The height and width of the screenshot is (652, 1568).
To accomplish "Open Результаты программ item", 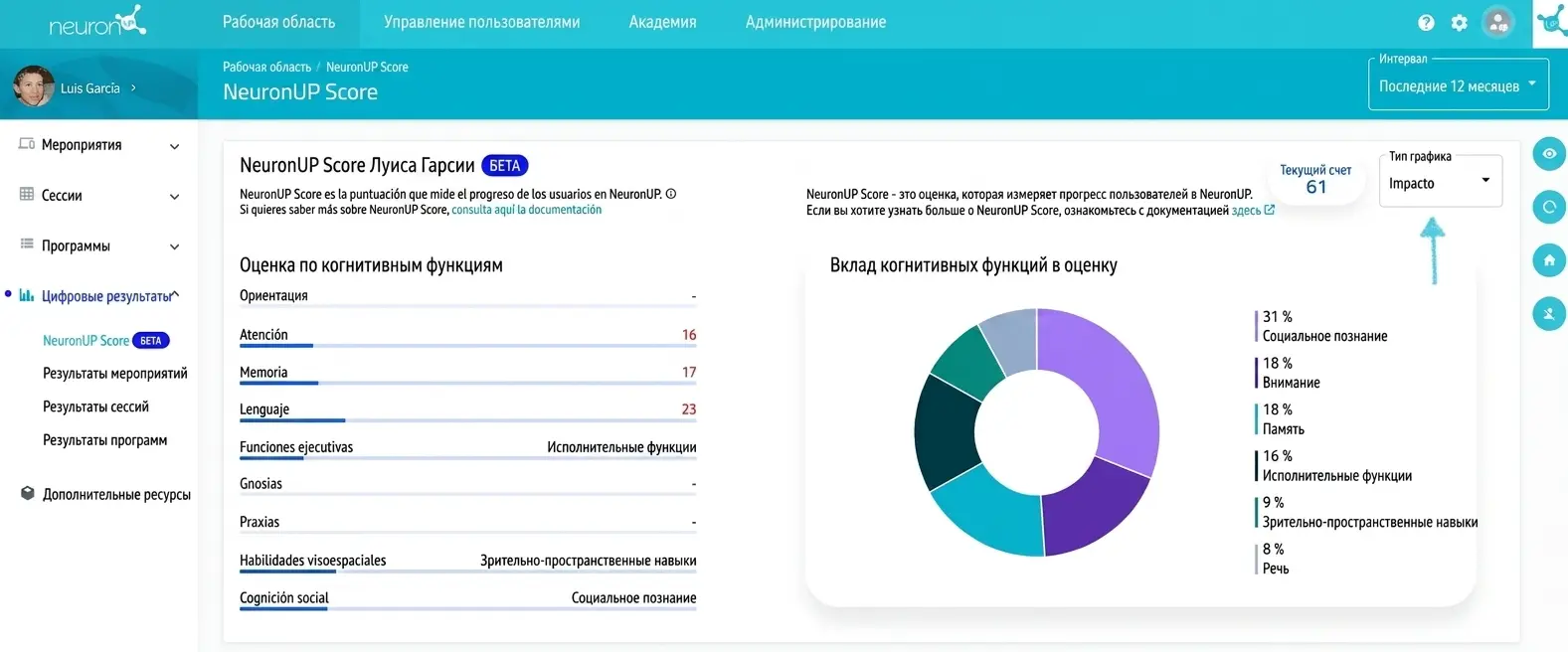I will (104, 439).
